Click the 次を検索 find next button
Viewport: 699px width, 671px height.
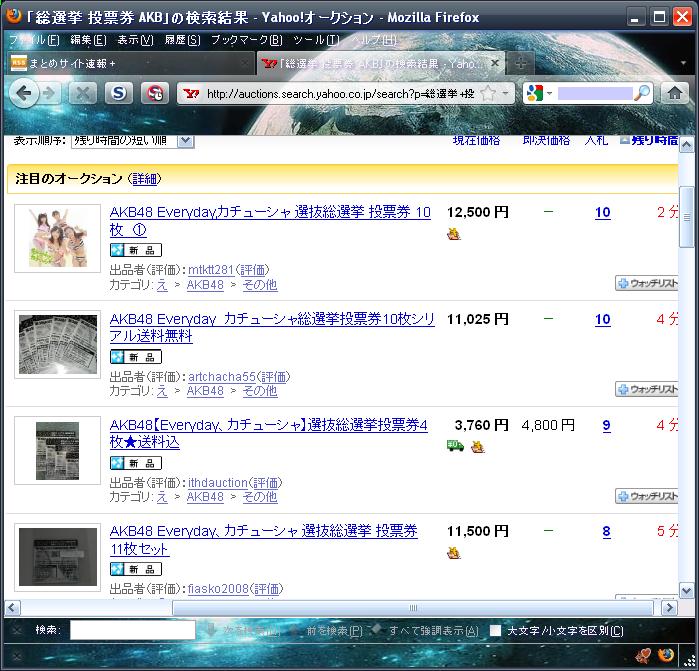coord(243,630)
